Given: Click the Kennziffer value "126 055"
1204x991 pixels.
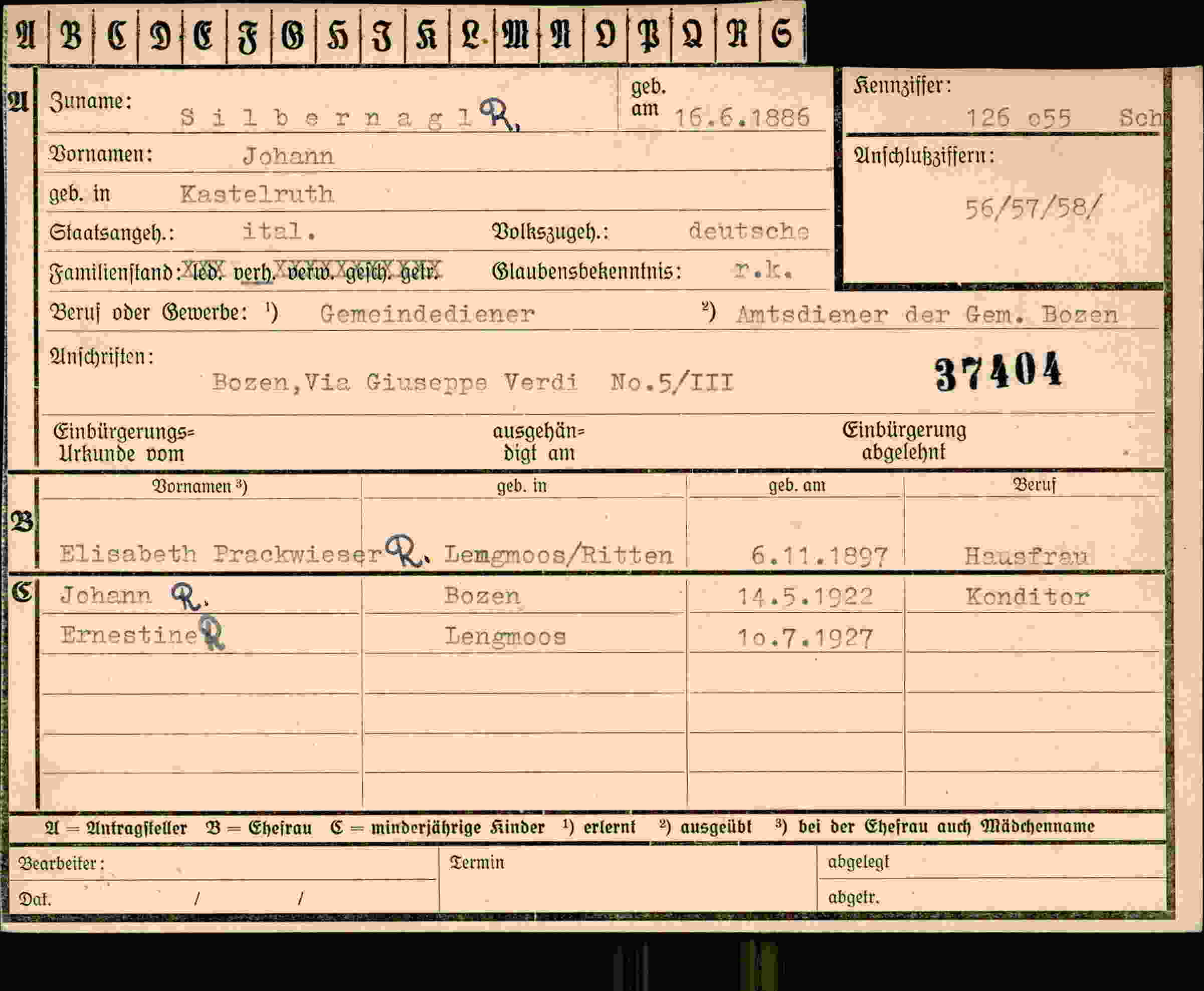Looking at the screenshot, I should click(1018, 118).
